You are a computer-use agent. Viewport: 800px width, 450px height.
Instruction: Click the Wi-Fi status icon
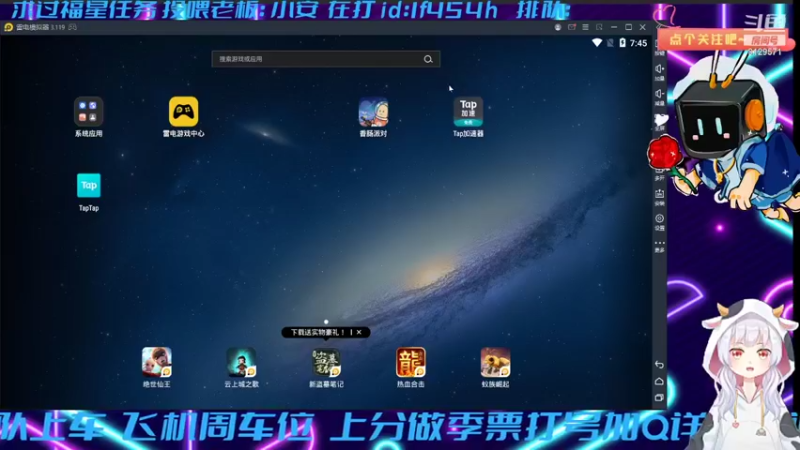[x=596, y=43]
